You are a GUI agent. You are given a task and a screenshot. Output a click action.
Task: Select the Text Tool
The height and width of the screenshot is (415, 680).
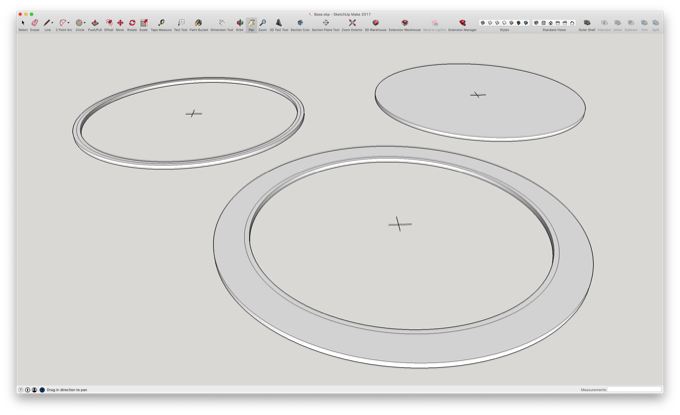click(x=181, y=23)
